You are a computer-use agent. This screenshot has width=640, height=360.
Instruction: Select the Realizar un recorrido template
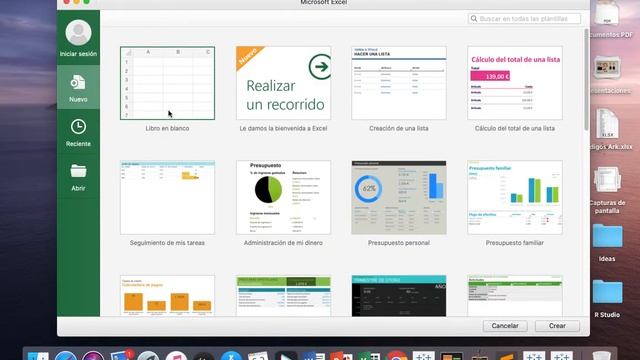(283, 83)
